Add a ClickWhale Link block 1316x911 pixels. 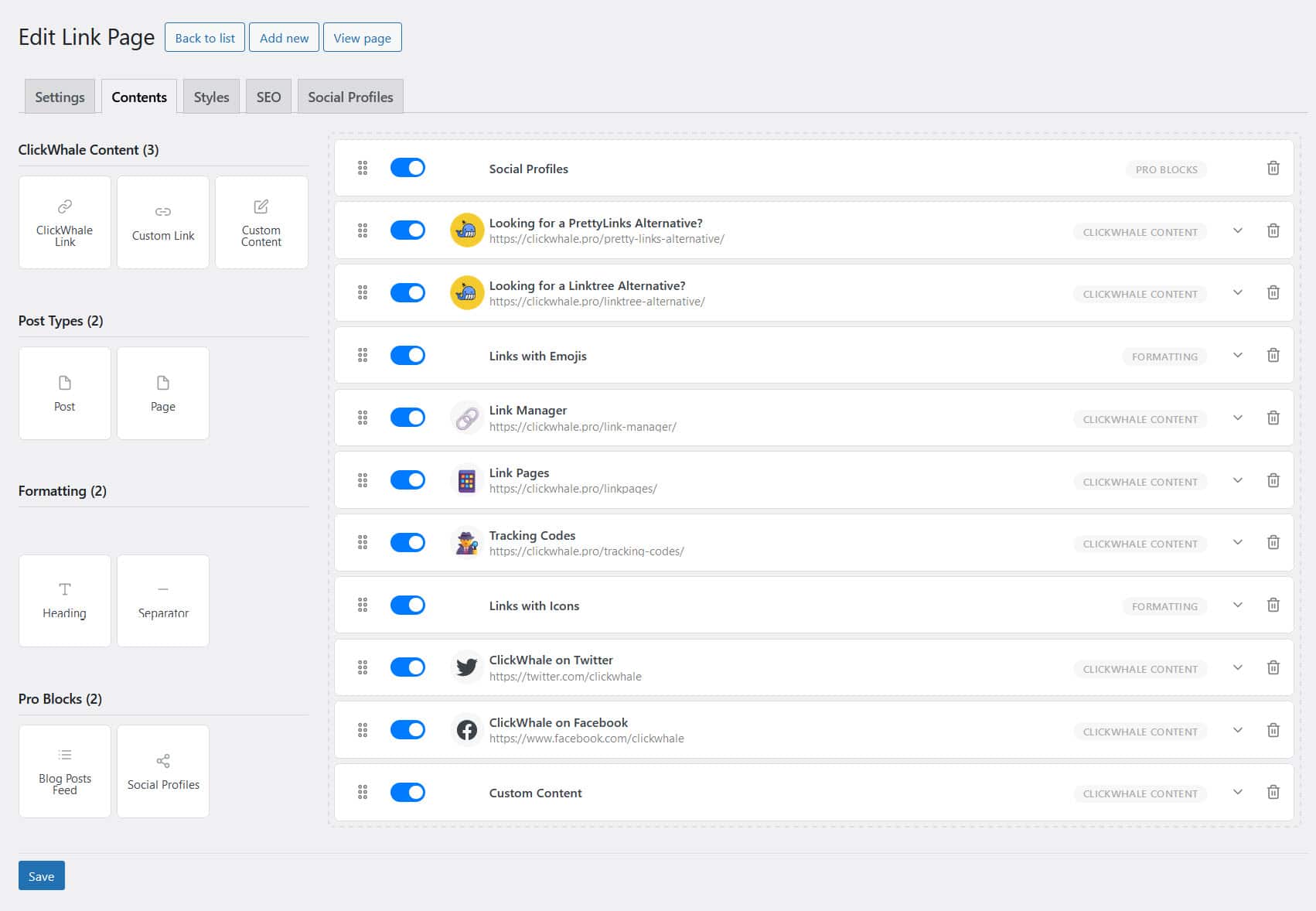[x=65, y=223]
